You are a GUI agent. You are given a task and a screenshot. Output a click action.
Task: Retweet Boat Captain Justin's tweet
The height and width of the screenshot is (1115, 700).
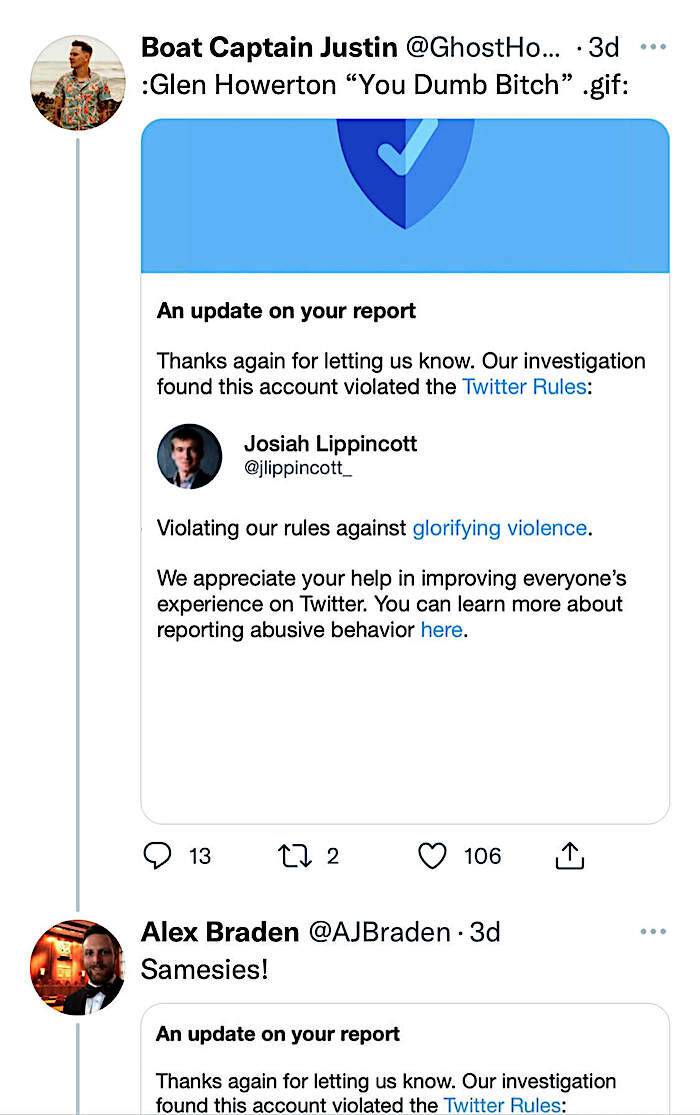point(295,855)
